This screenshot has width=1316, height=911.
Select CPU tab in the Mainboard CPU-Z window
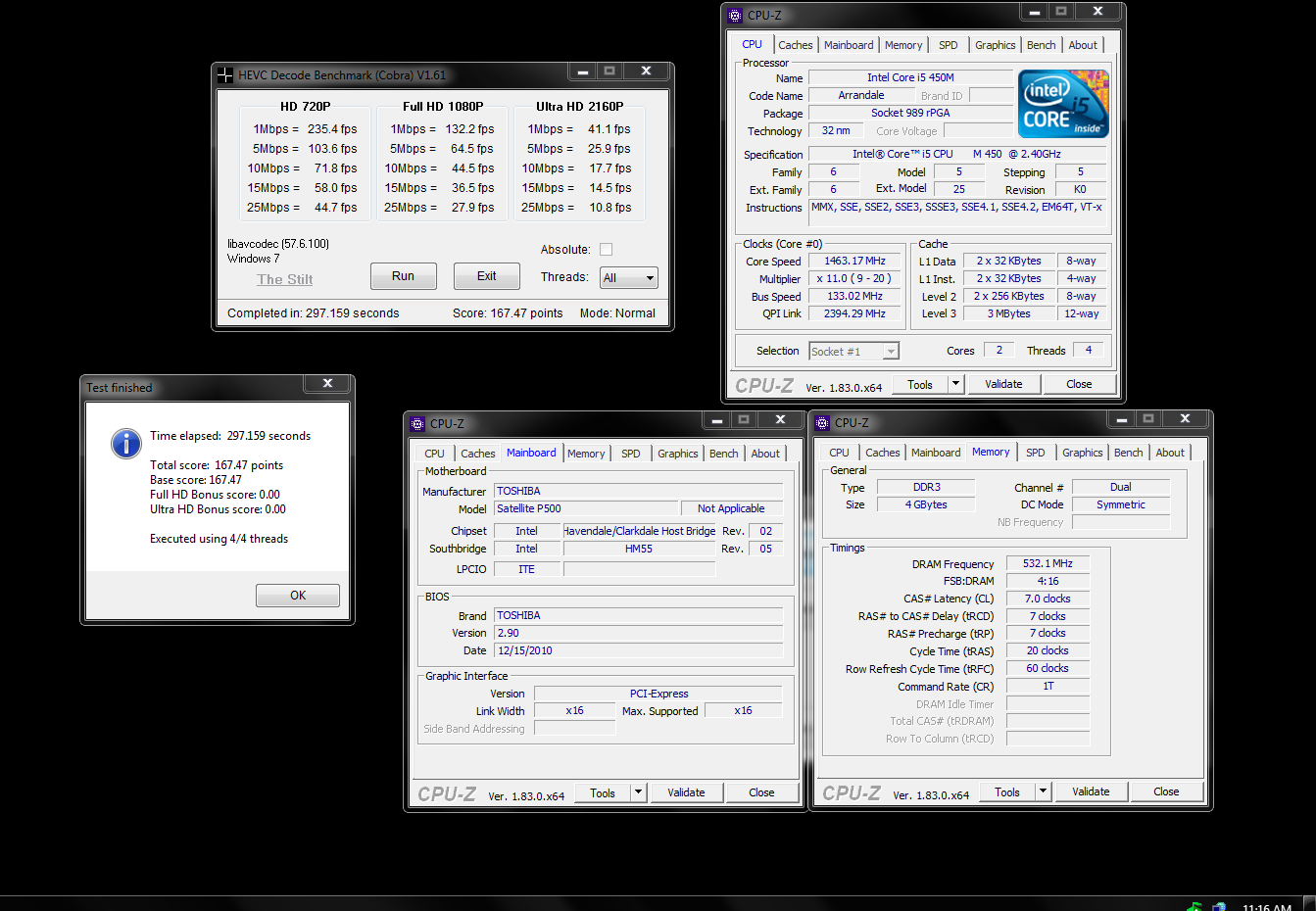434,454
